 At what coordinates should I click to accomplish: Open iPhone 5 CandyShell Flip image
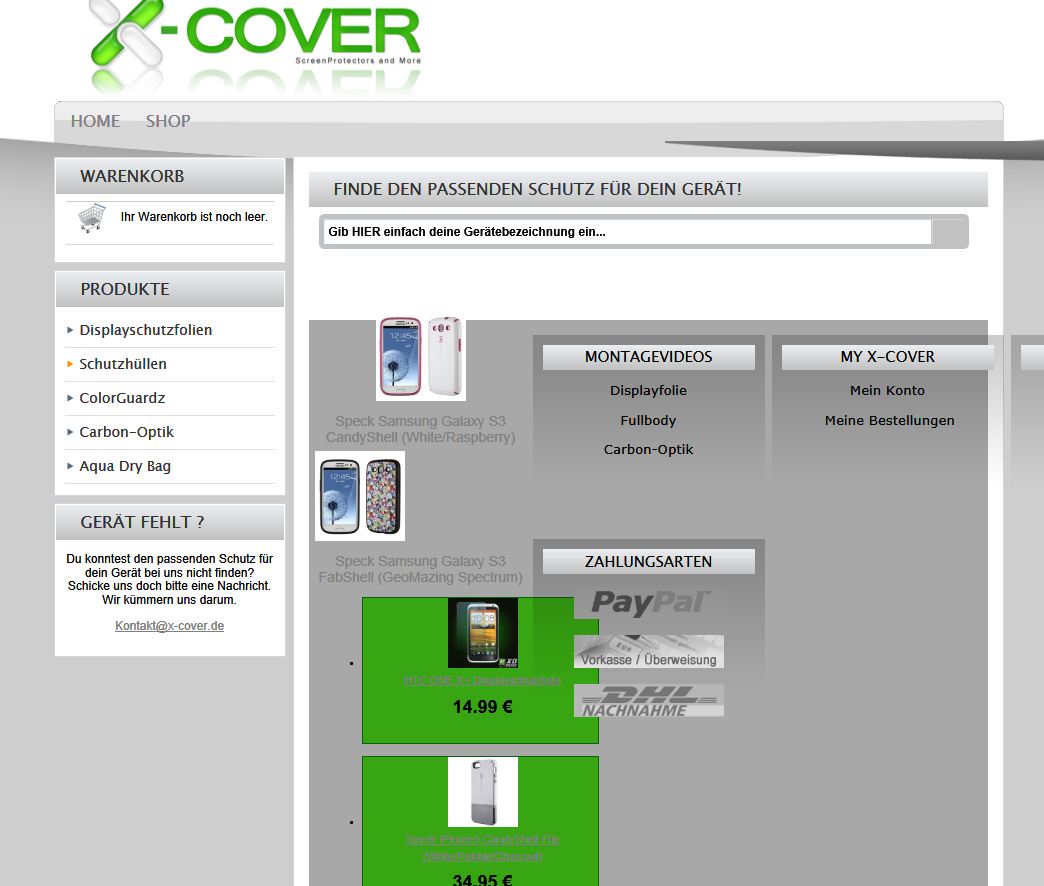coord(483,791)
